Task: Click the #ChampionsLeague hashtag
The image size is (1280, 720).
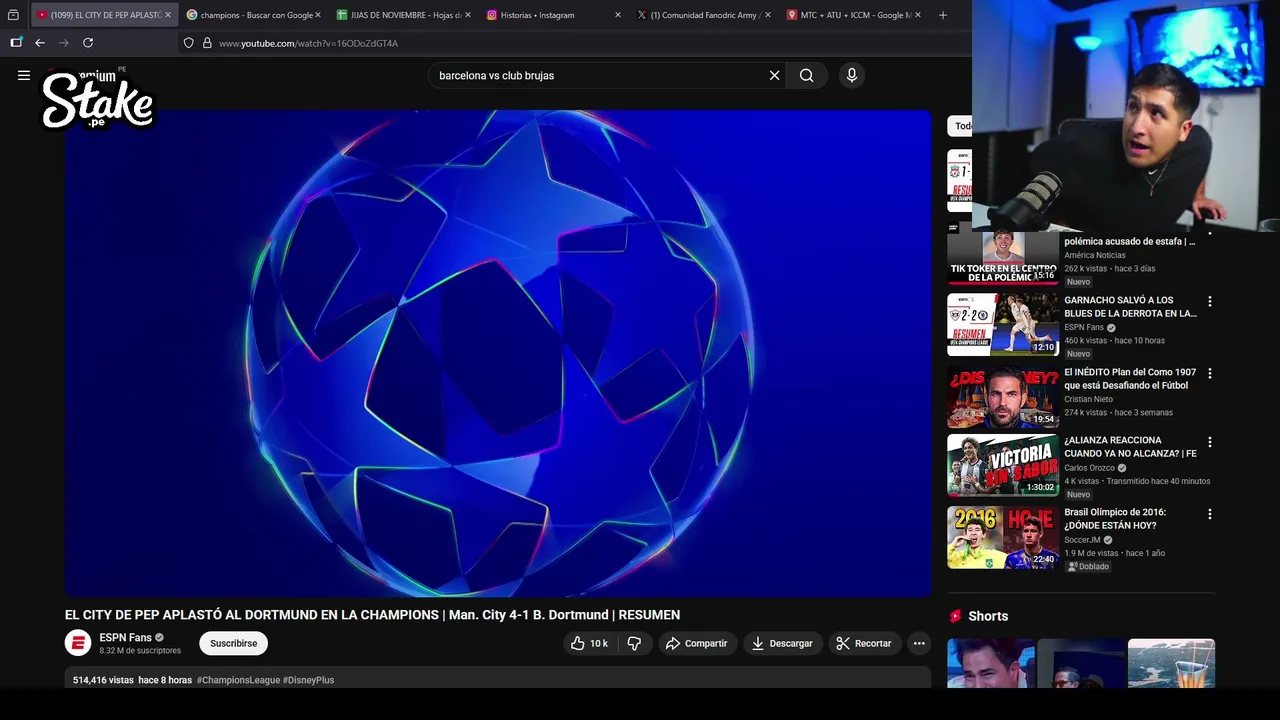Action: coord(238,680)
